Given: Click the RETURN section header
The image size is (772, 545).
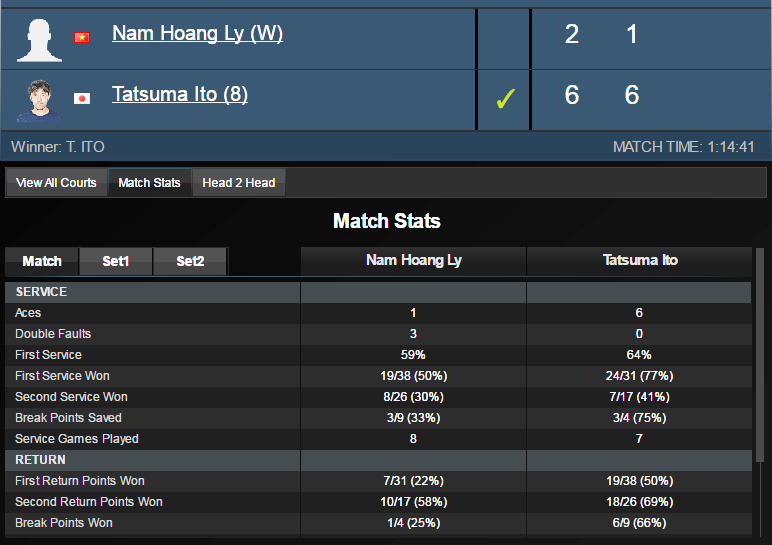Looking at the screenshot, I should point(40,460).
